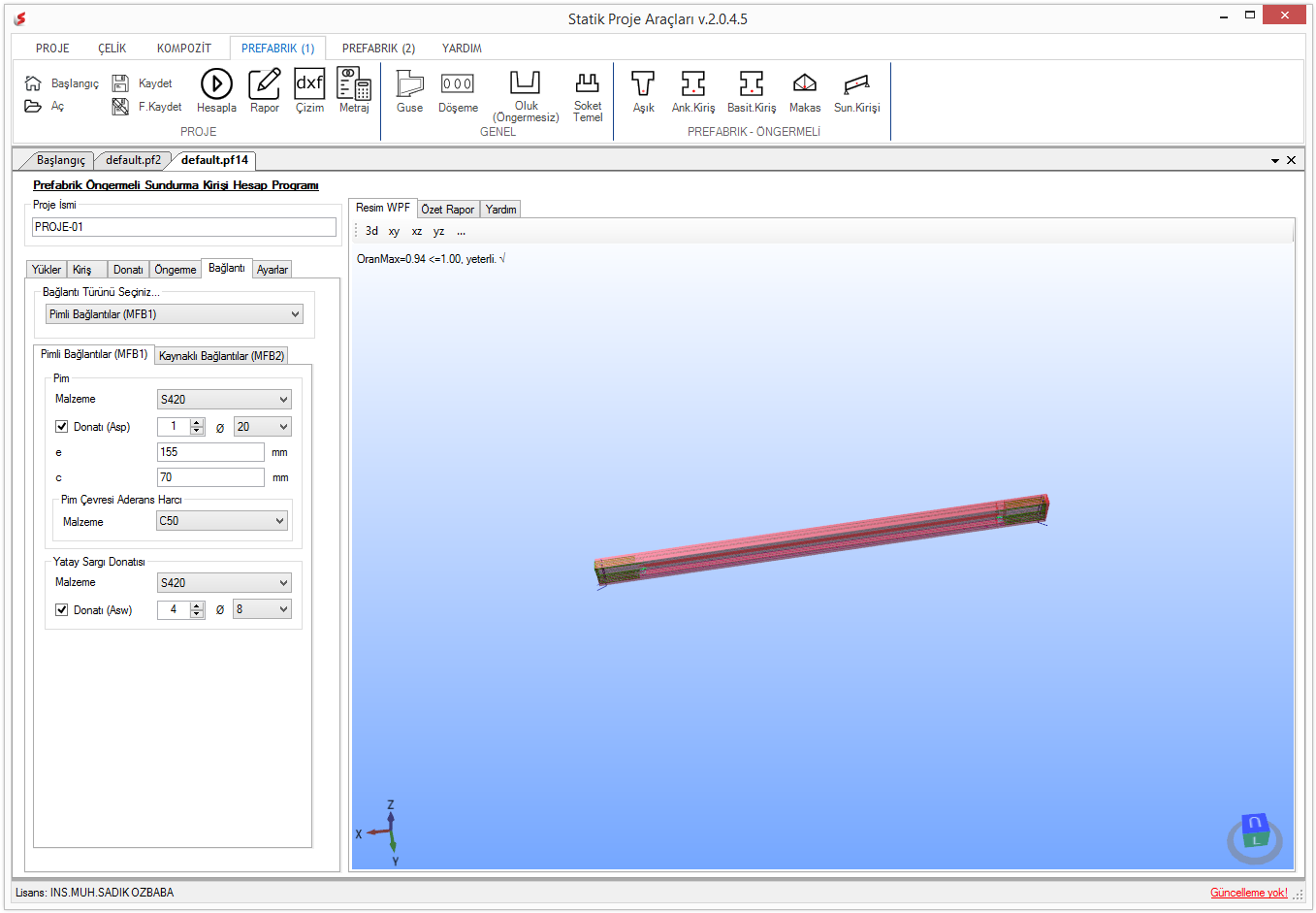Set viewport to yz view
The image size is (1316, 913).
tap(439, 231)
